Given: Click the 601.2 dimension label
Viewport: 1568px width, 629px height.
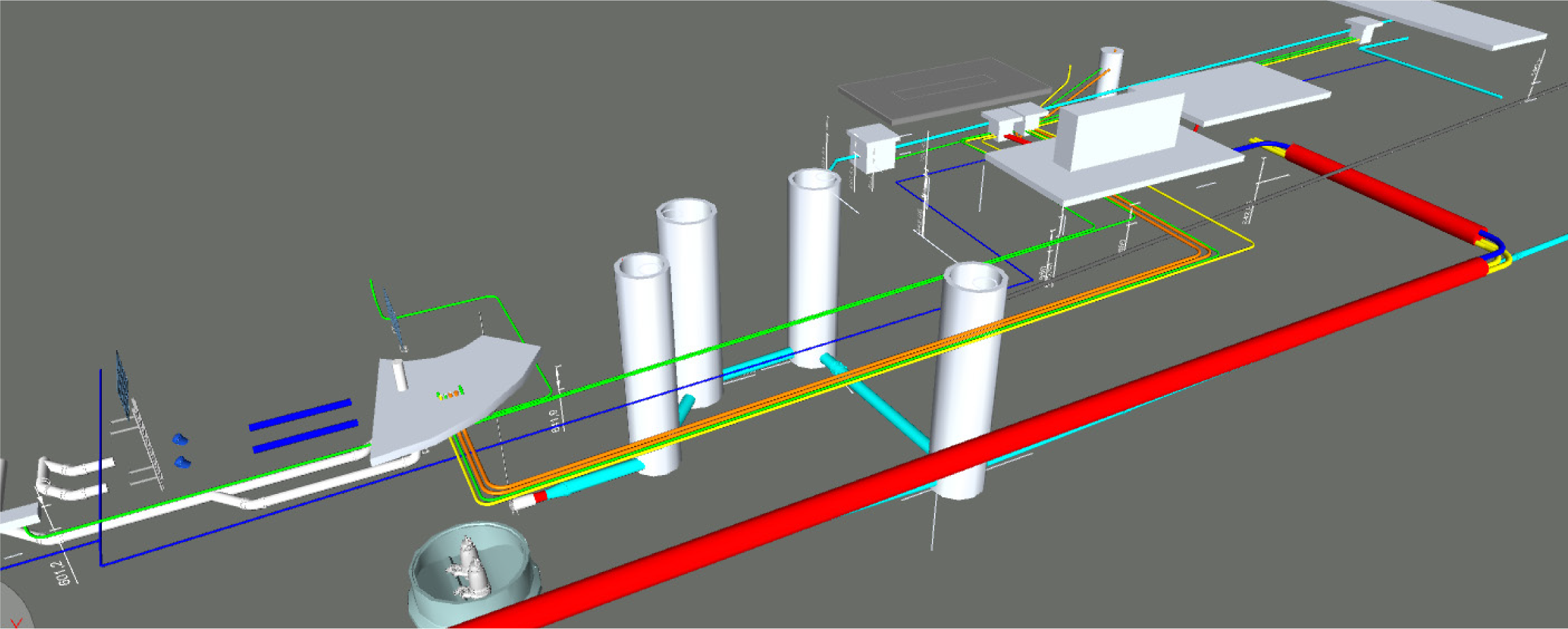Looking at the screenshot, I should point(63,571).
